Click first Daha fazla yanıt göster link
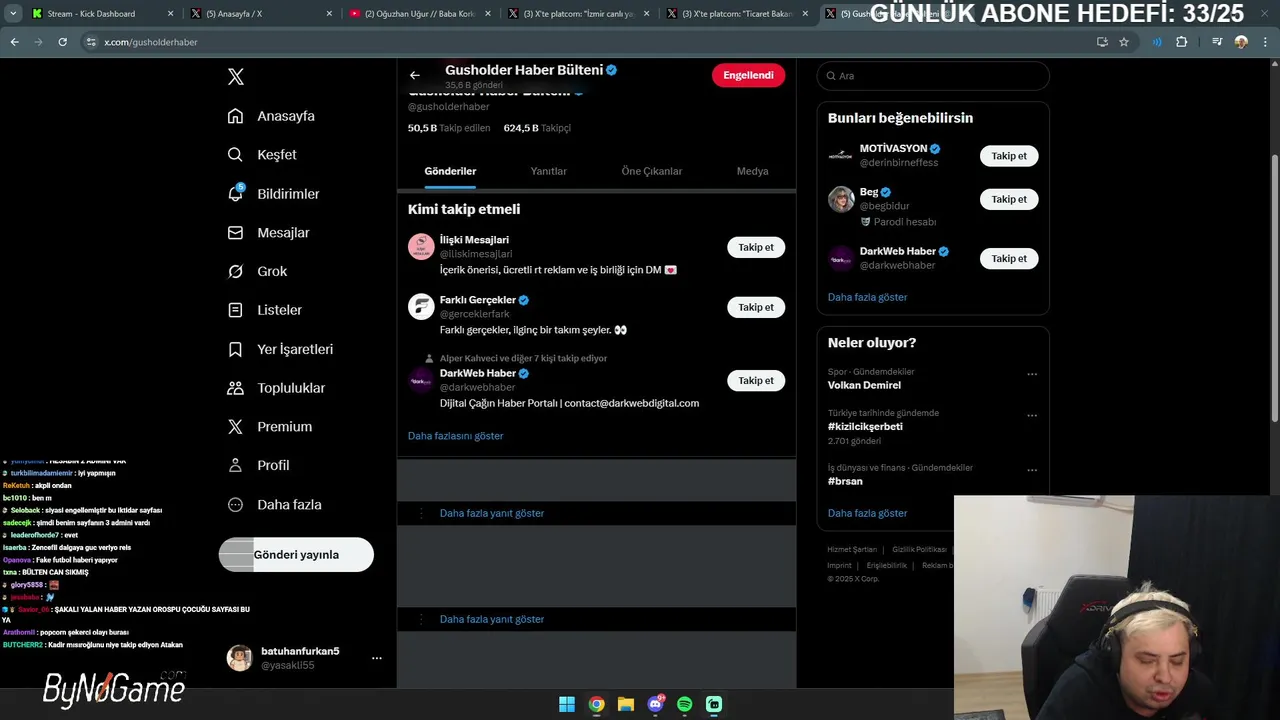 pos(492,513)
